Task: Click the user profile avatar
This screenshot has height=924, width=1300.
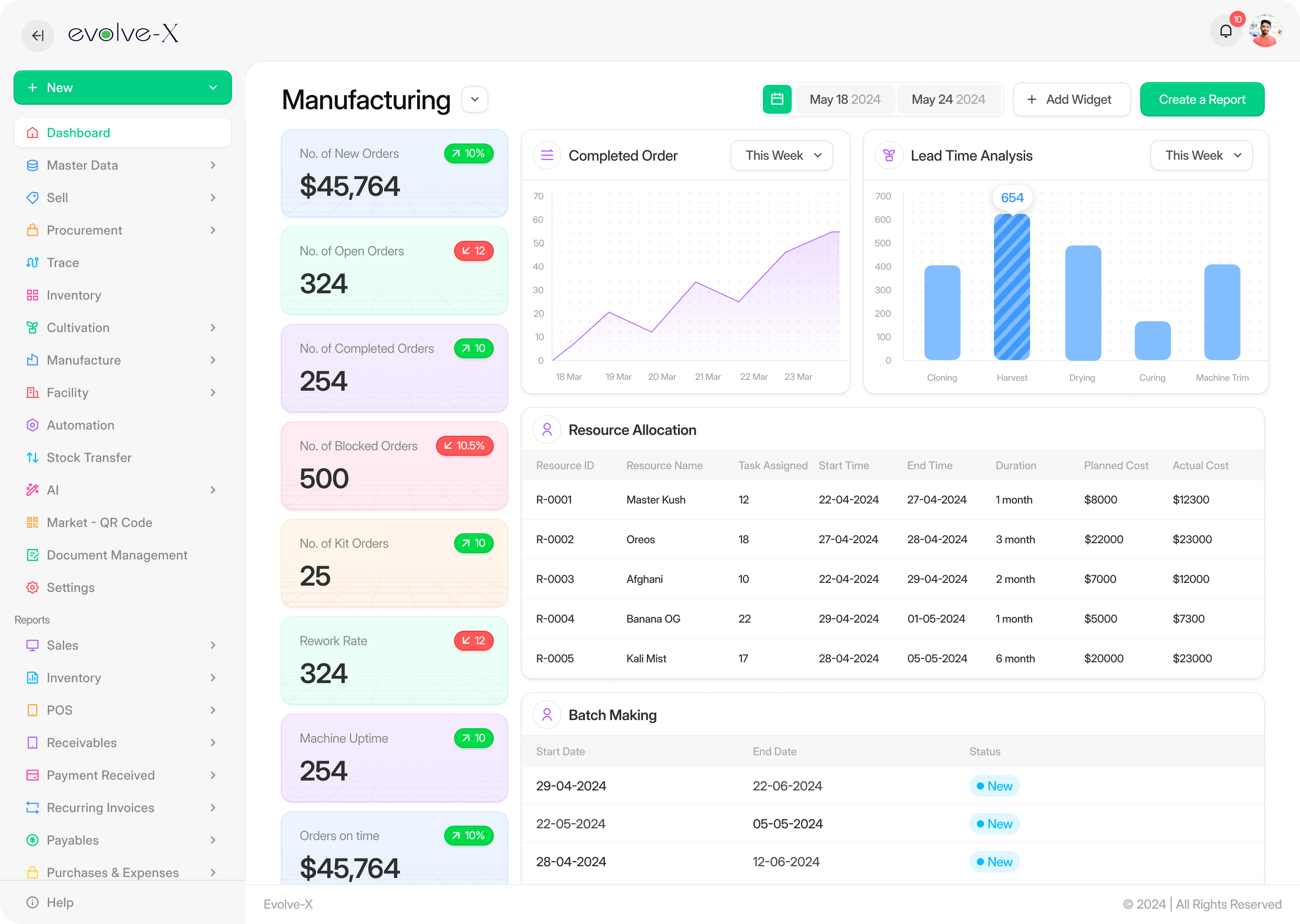Action: click(x=1265, y=31)
